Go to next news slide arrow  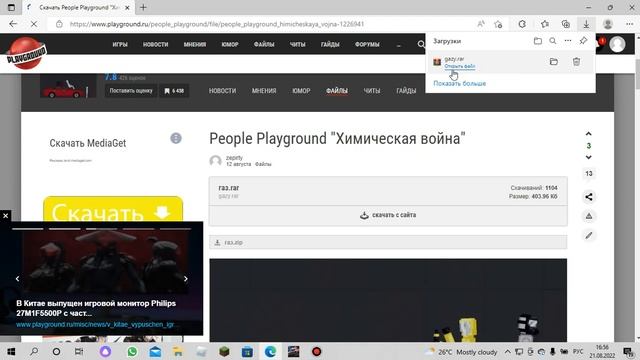pyautogui.click(x=186, y=278)
